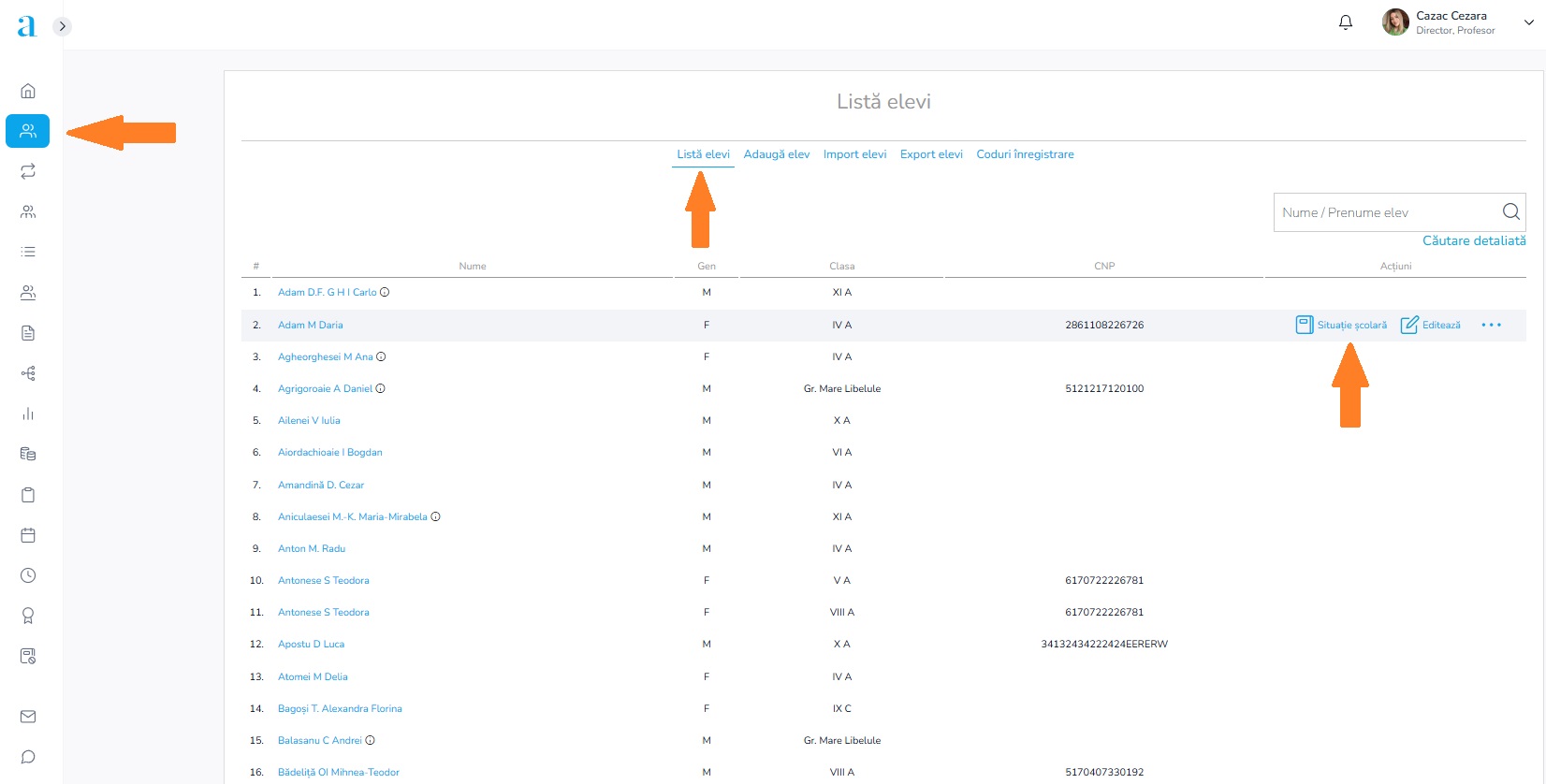Open the Cazac Cezara user dropdown

tap(1528, 22)
